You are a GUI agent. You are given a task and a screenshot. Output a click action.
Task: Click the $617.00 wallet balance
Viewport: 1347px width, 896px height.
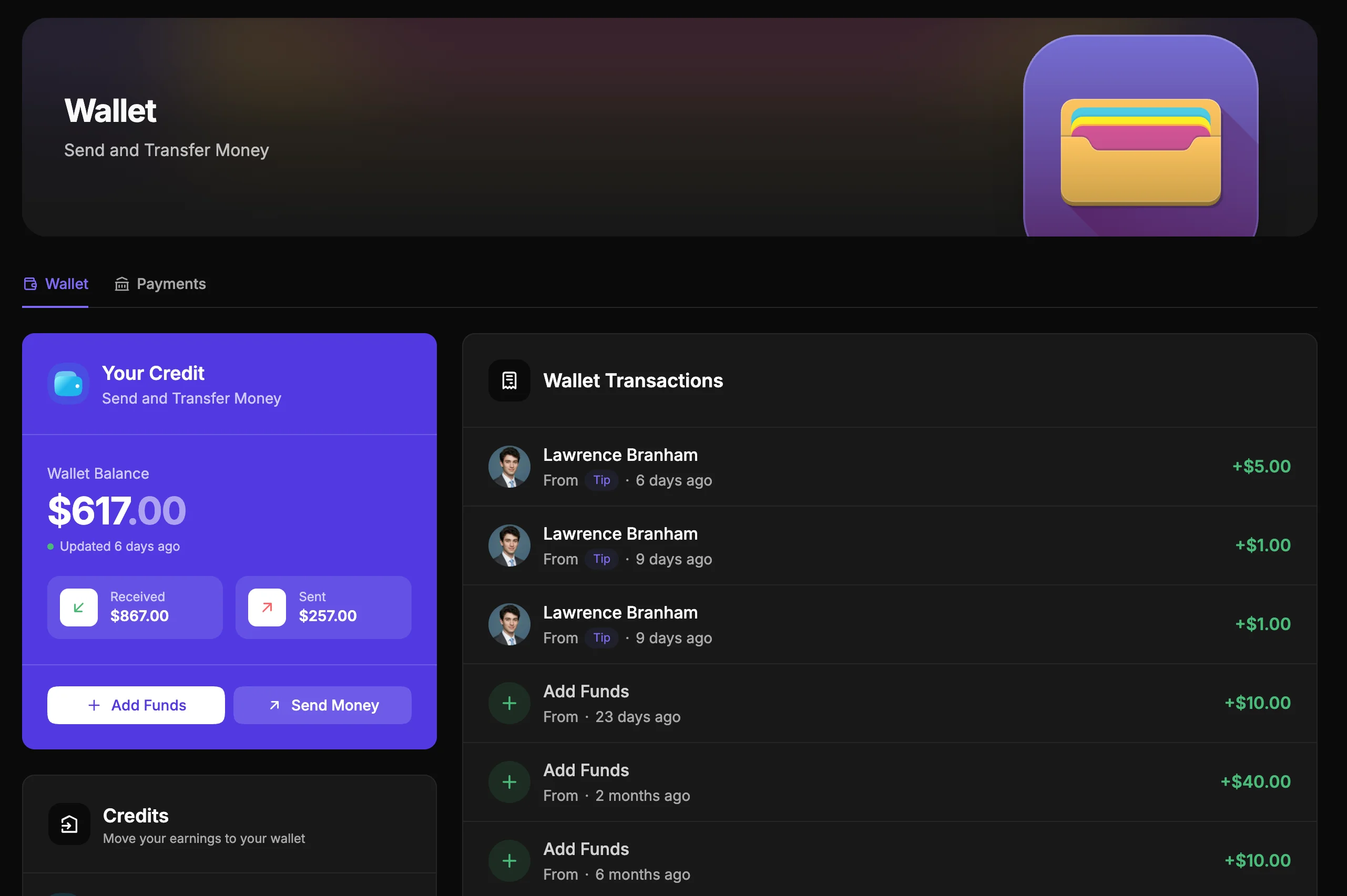[x=117, y=511]
